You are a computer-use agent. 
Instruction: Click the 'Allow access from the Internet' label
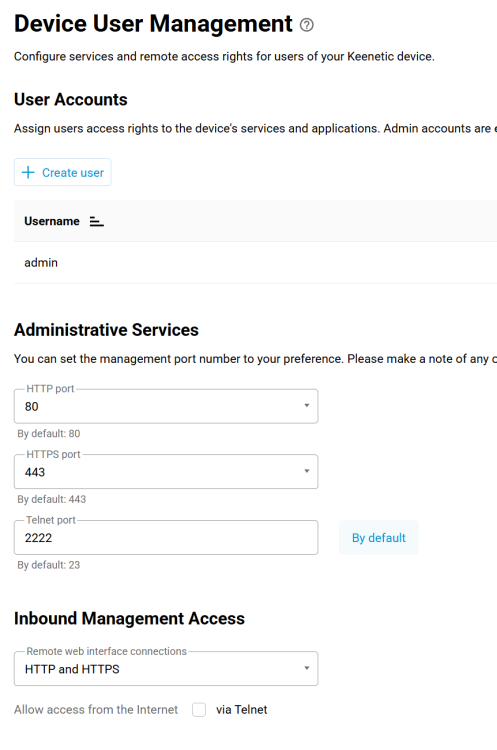pyautogui.click(x=96, y=710)
